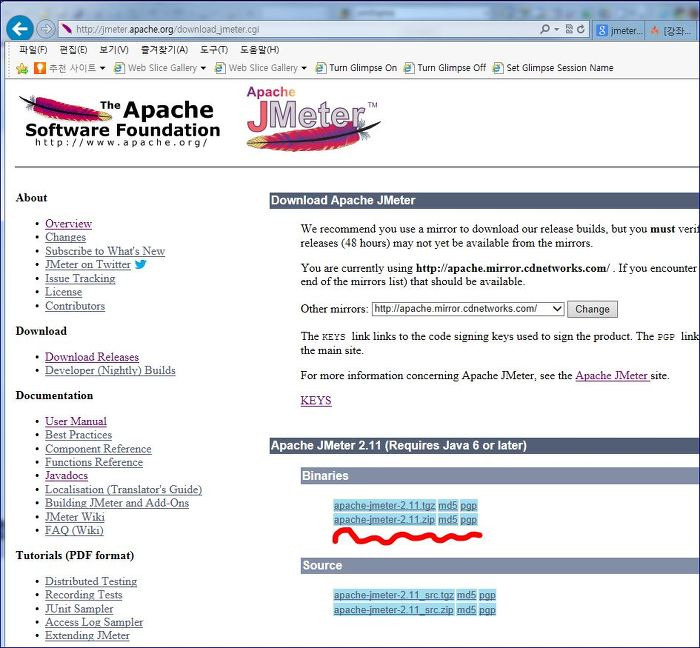Image resolution: width=700 pixels, height=648 pixels.
Task: Click the address bar URL field
Action: (x=295, y=29)
